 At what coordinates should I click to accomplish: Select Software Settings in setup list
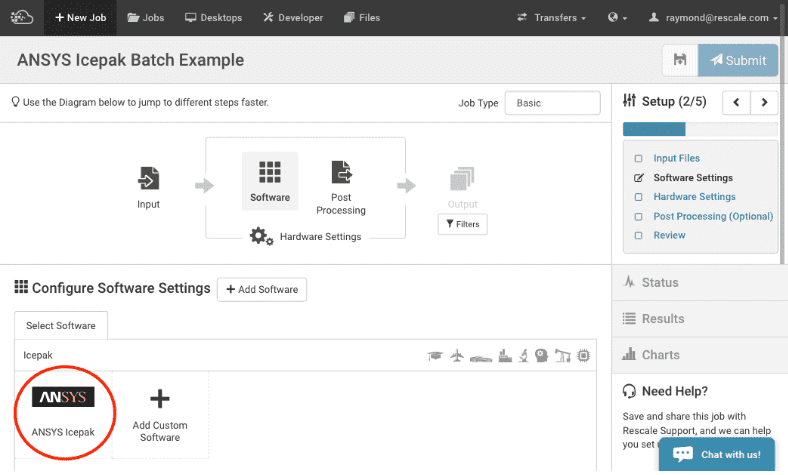click(x=693, y=178)
